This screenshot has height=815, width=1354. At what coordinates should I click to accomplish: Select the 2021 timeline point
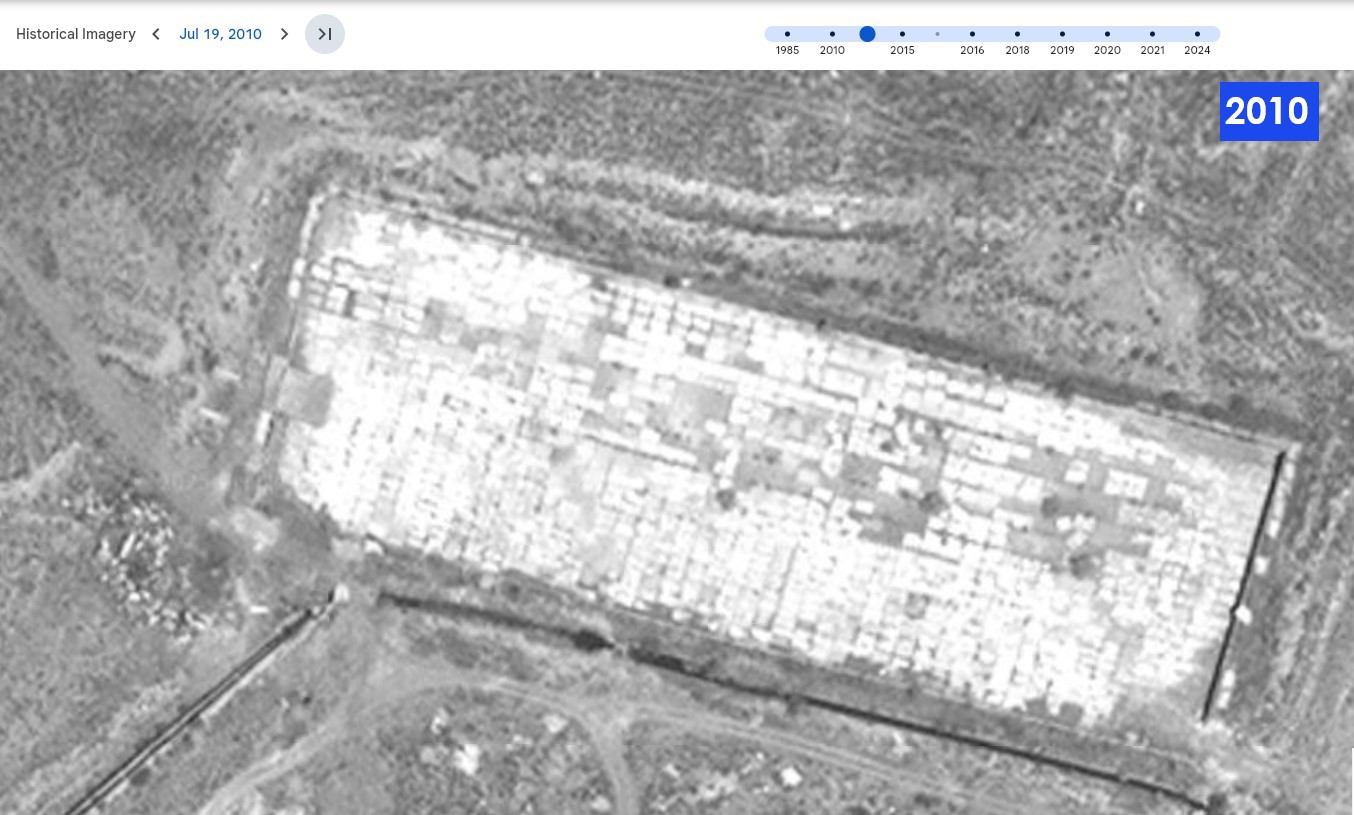tap(1152, 34)
